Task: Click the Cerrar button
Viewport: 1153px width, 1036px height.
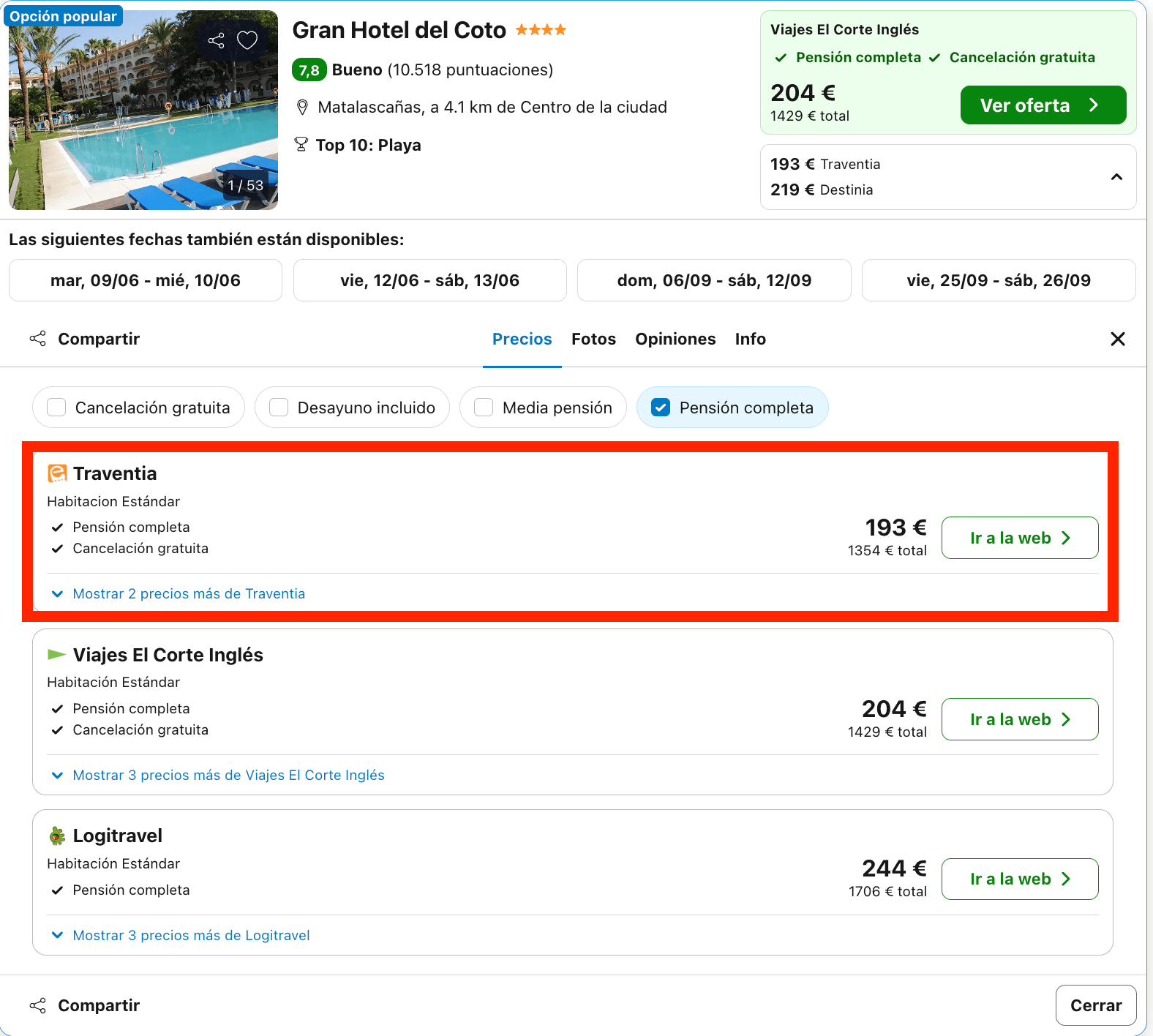Action: (x=1096, y=1005)
